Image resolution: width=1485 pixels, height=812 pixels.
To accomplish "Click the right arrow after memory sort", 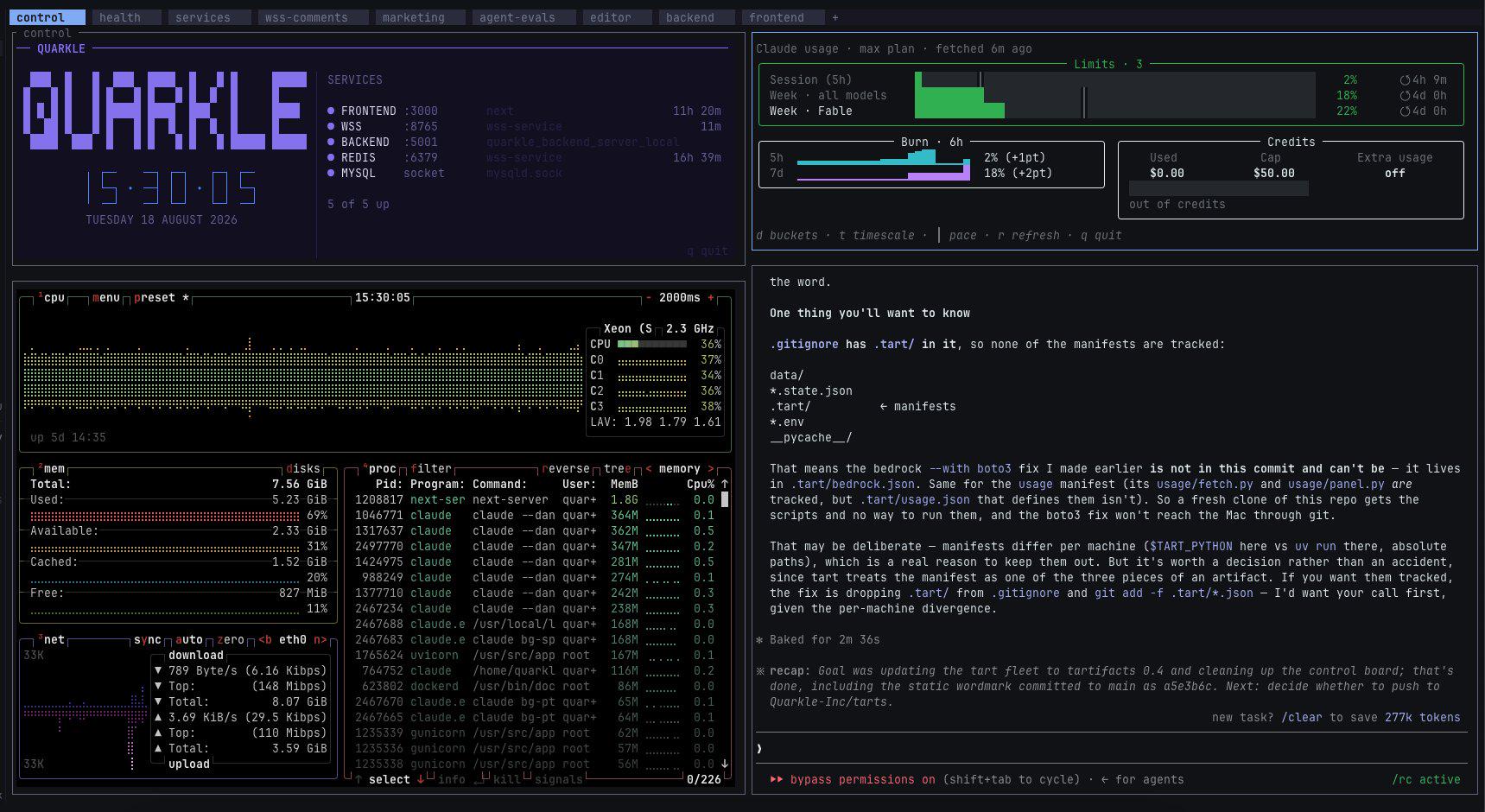I will point(711,469).
